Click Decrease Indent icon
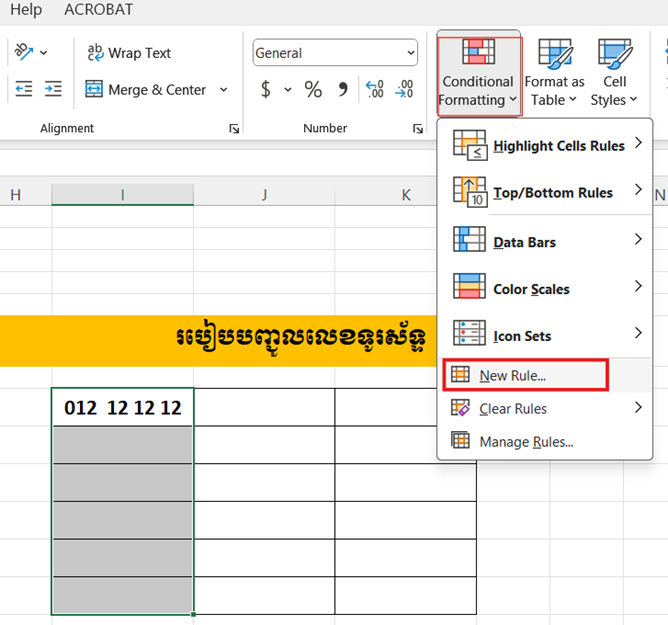The width and height of the screenshot is (668, 625). pos(23,89)
